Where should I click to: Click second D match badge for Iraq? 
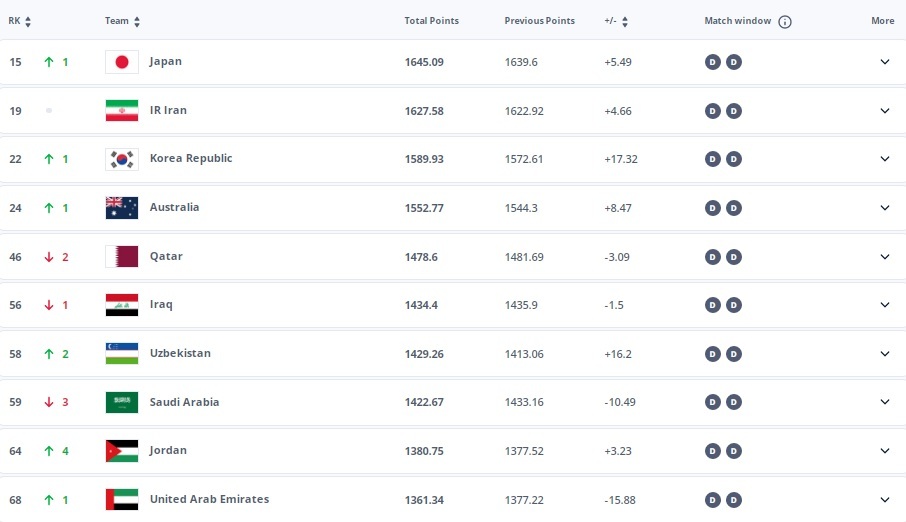[x=734, y=305]
